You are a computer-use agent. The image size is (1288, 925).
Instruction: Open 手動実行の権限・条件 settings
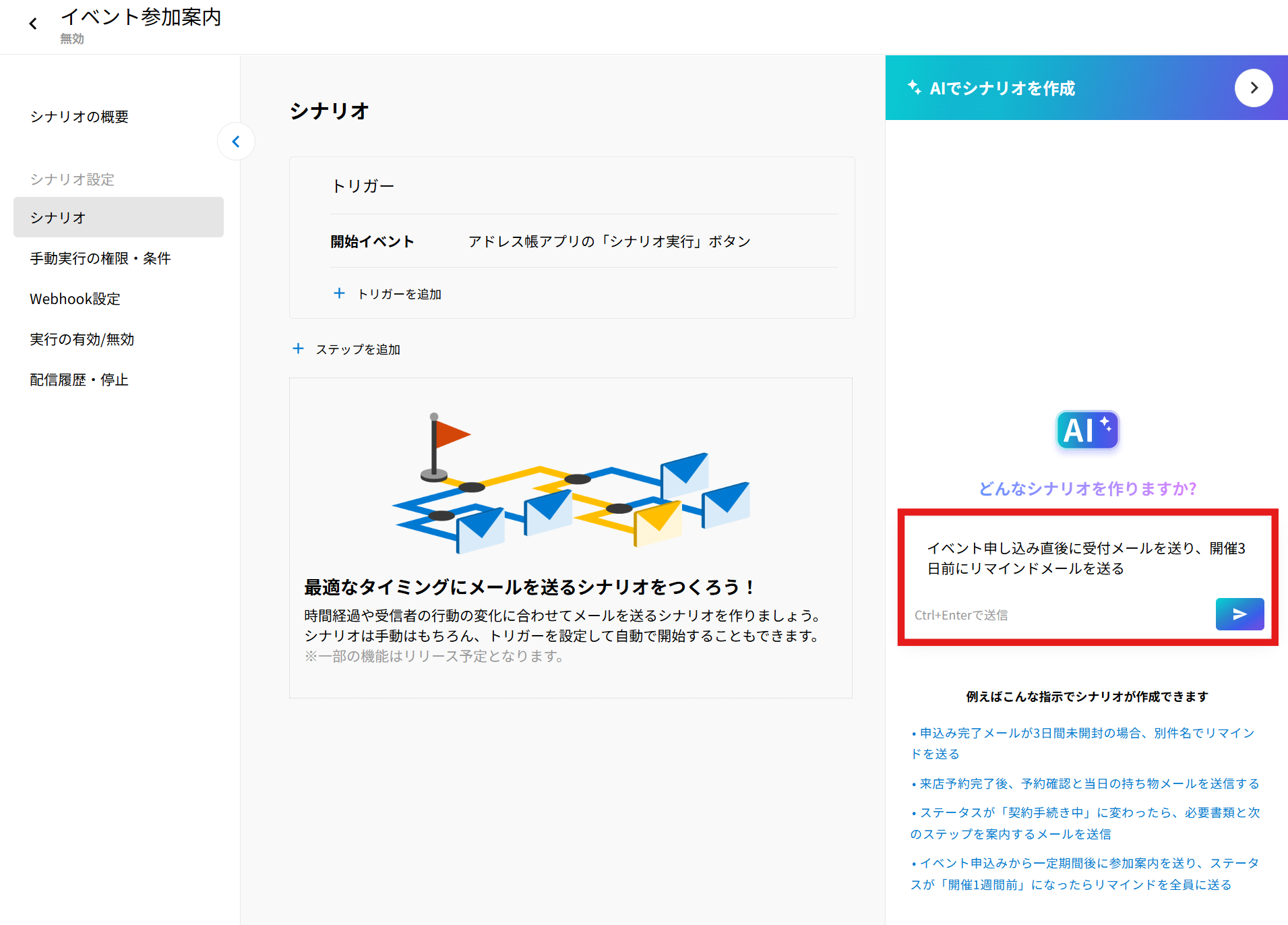click(100, 258)
